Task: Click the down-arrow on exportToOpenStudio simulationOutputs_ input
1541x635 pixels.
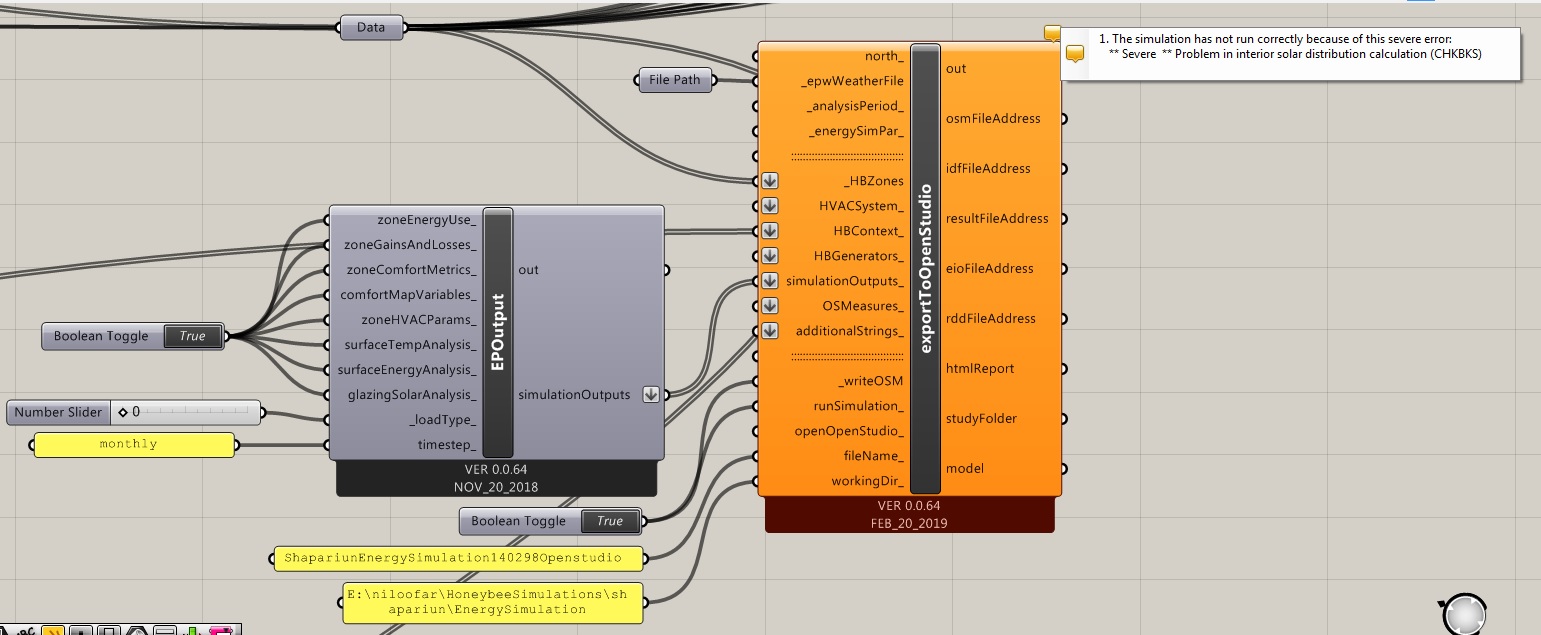Action: click(x=769, y=281)
